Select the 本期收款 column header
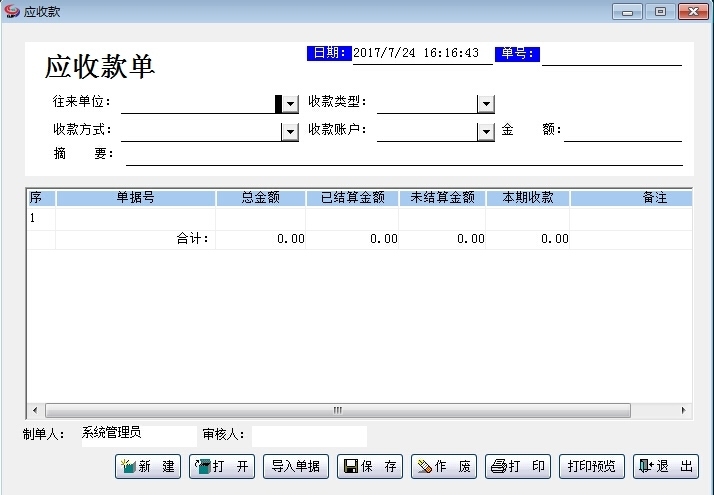The image size is (714, 495). [x=528, y=198]
